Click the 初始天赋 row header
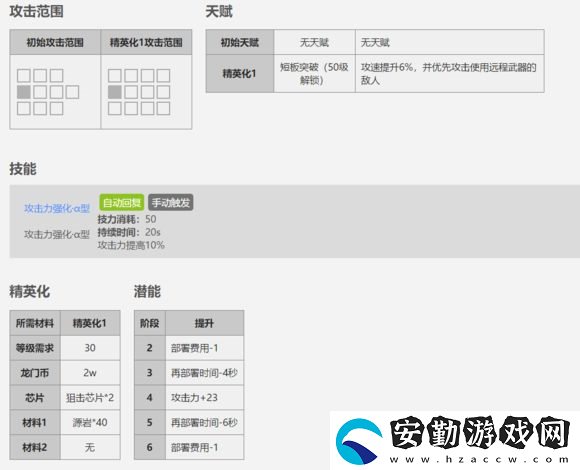 [240, 43]
